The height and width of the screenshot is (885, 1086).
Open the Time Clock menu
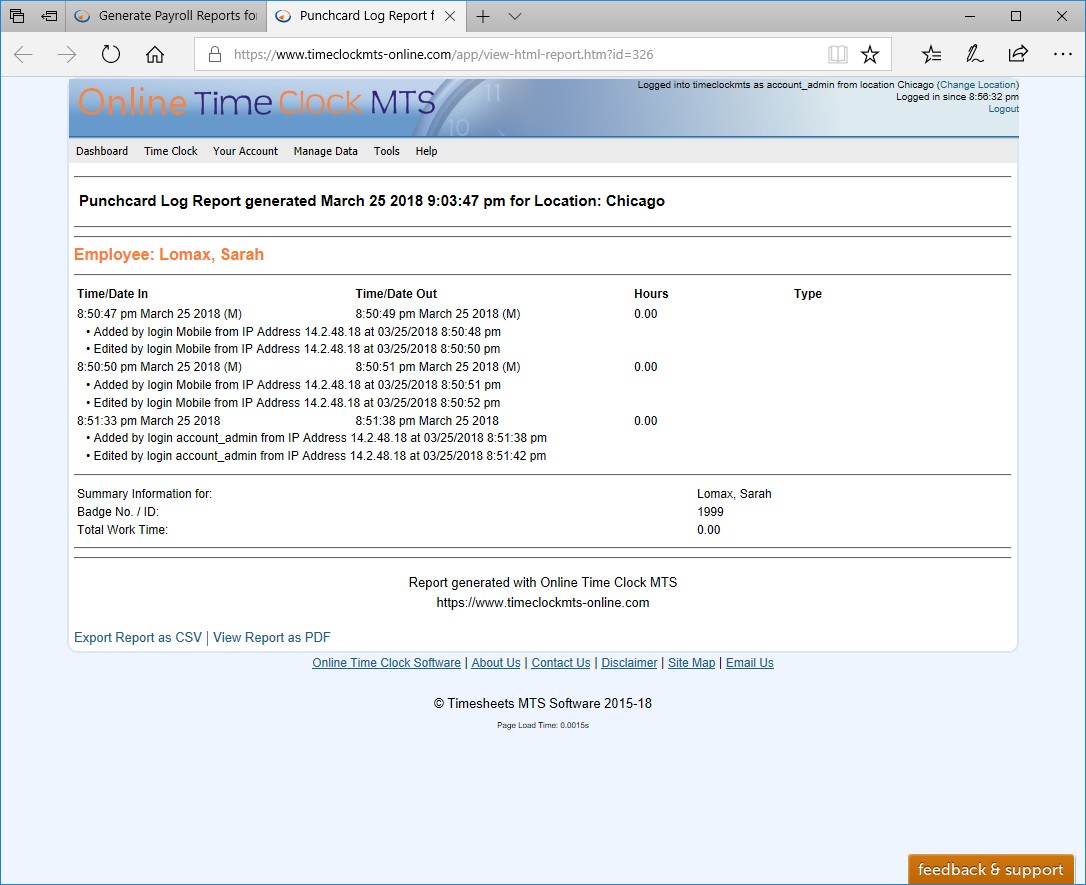coord(171,151)
